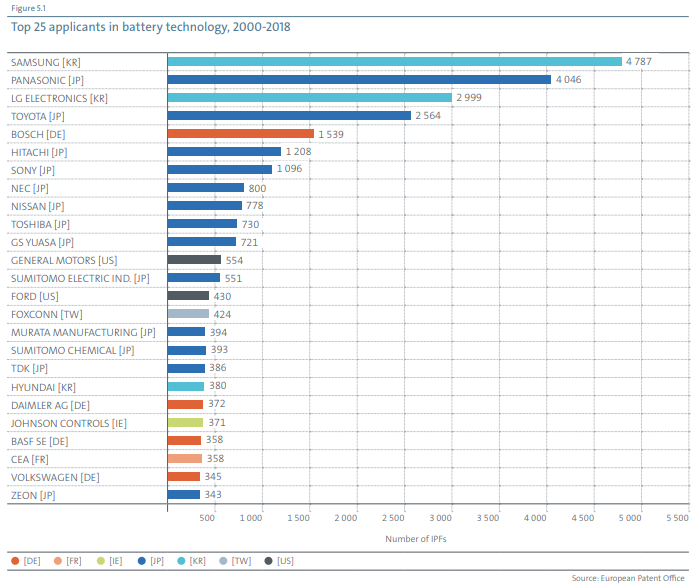Click the orange [DE] legend dot
Screen dimensions: 698x584
click(x=15, y=561)
